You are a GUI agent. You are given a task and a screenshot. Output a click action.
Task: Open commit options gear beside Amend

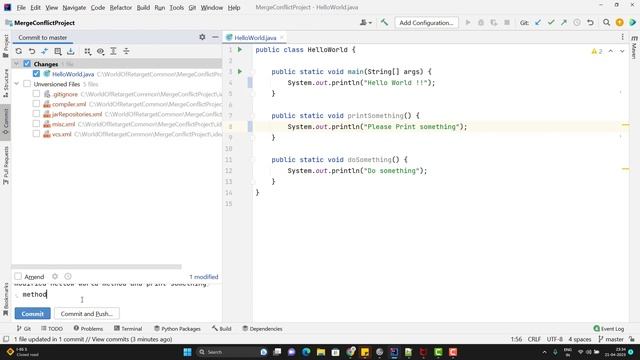point(55,276)
